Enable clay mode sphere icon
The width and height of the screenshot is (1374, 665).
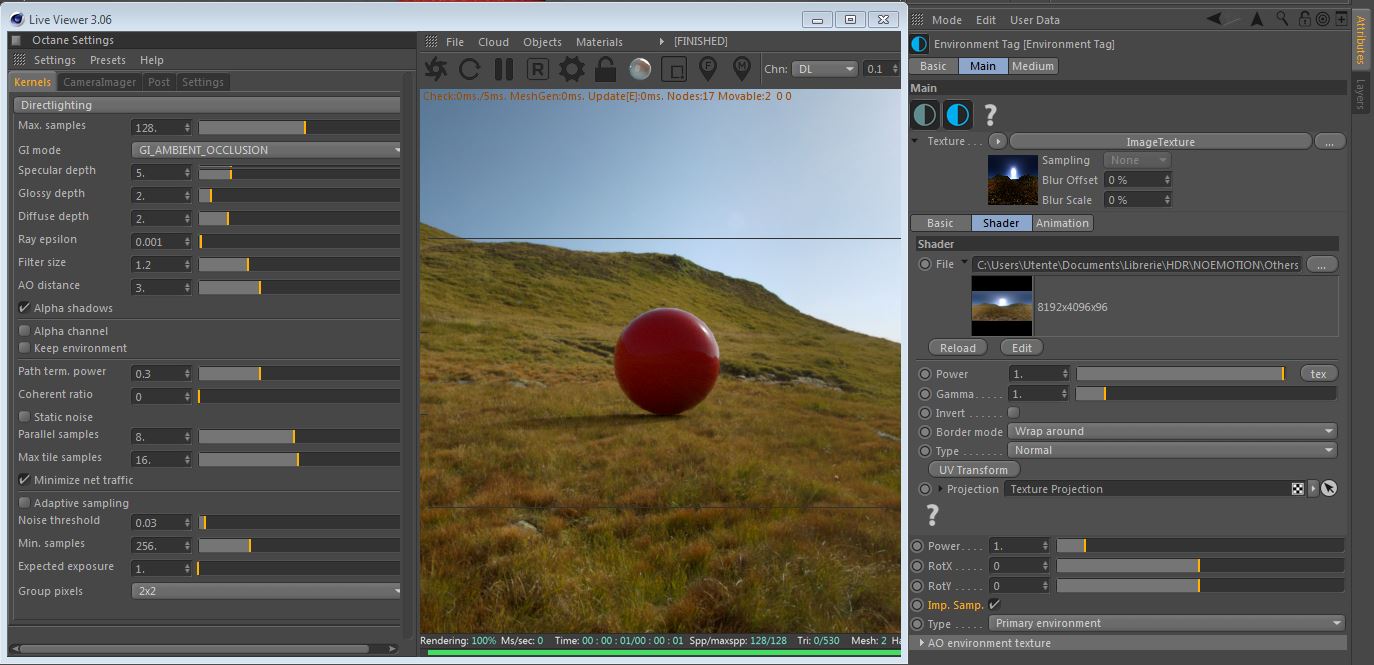click(x=640, y=69)
